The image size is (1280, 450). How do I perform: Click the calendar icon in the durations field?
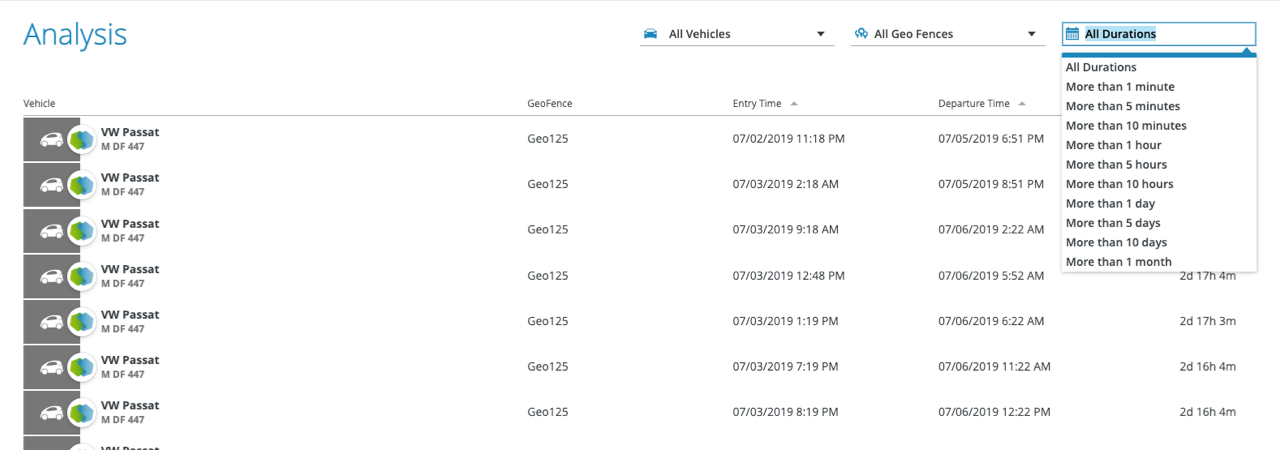[x=1072, y=34]
